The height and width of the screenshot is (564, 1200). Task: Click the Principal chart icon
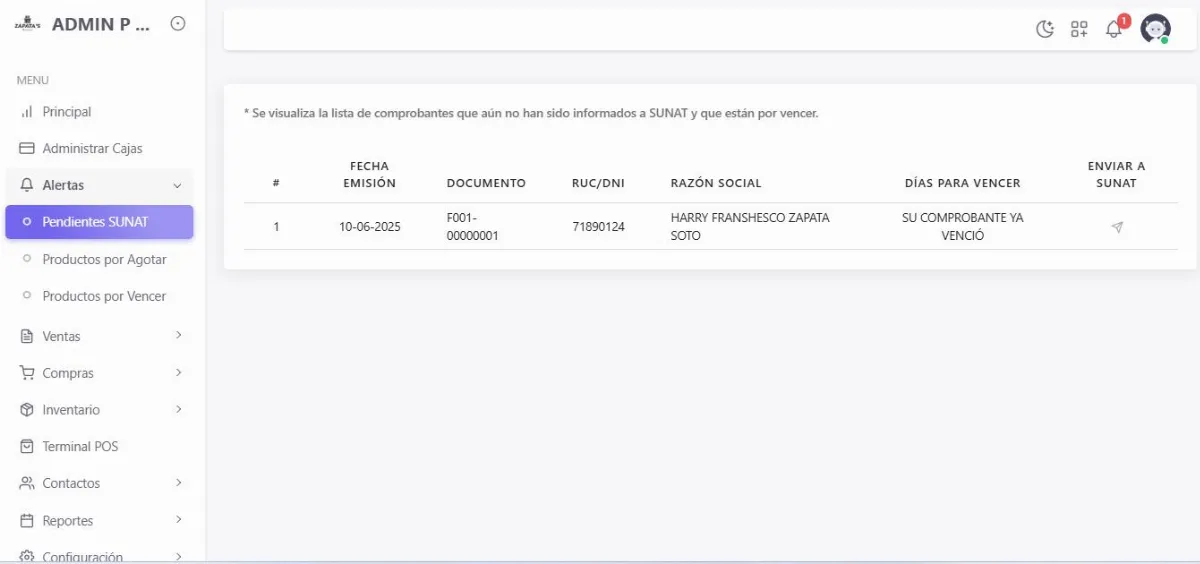tap(27, 112)
